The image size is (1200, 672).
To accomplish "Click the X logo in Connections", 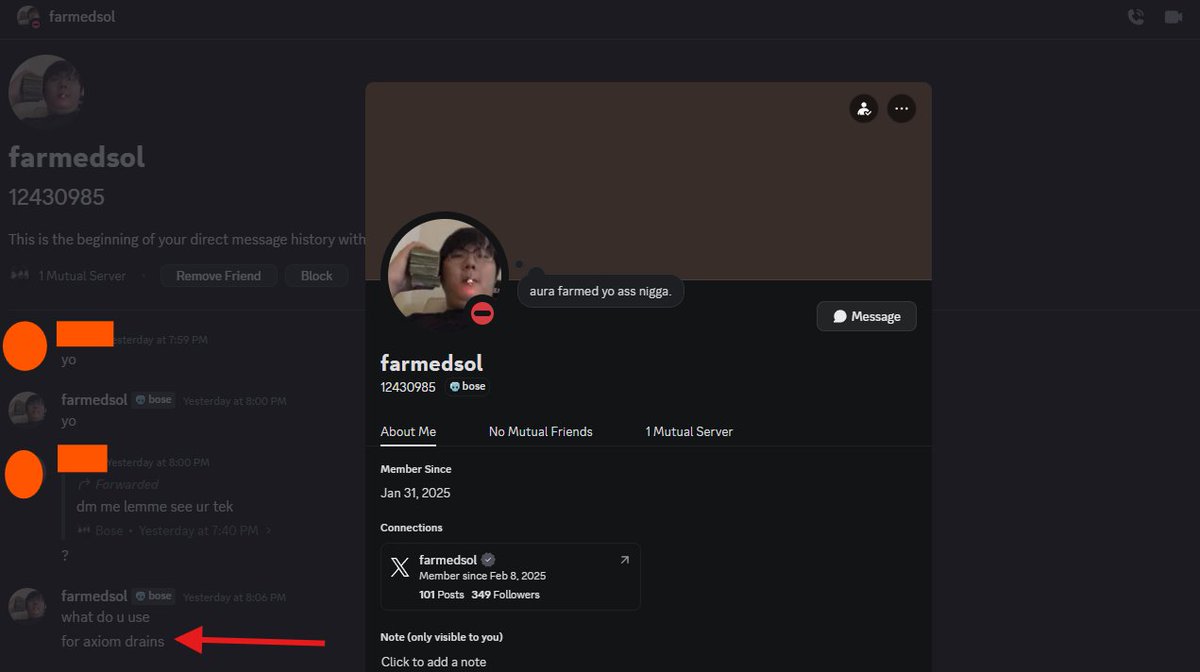I will click(x=400, y=568).
